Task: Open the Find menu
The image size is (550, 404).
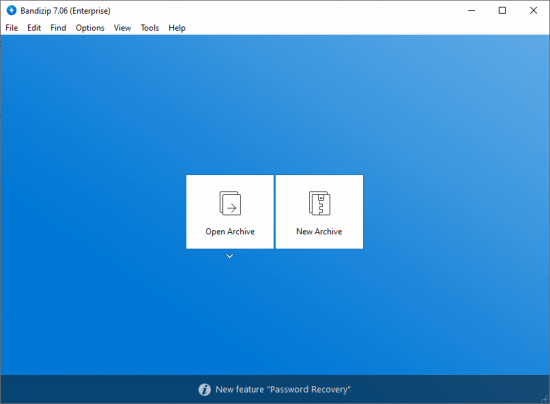Action: (58, 28)
